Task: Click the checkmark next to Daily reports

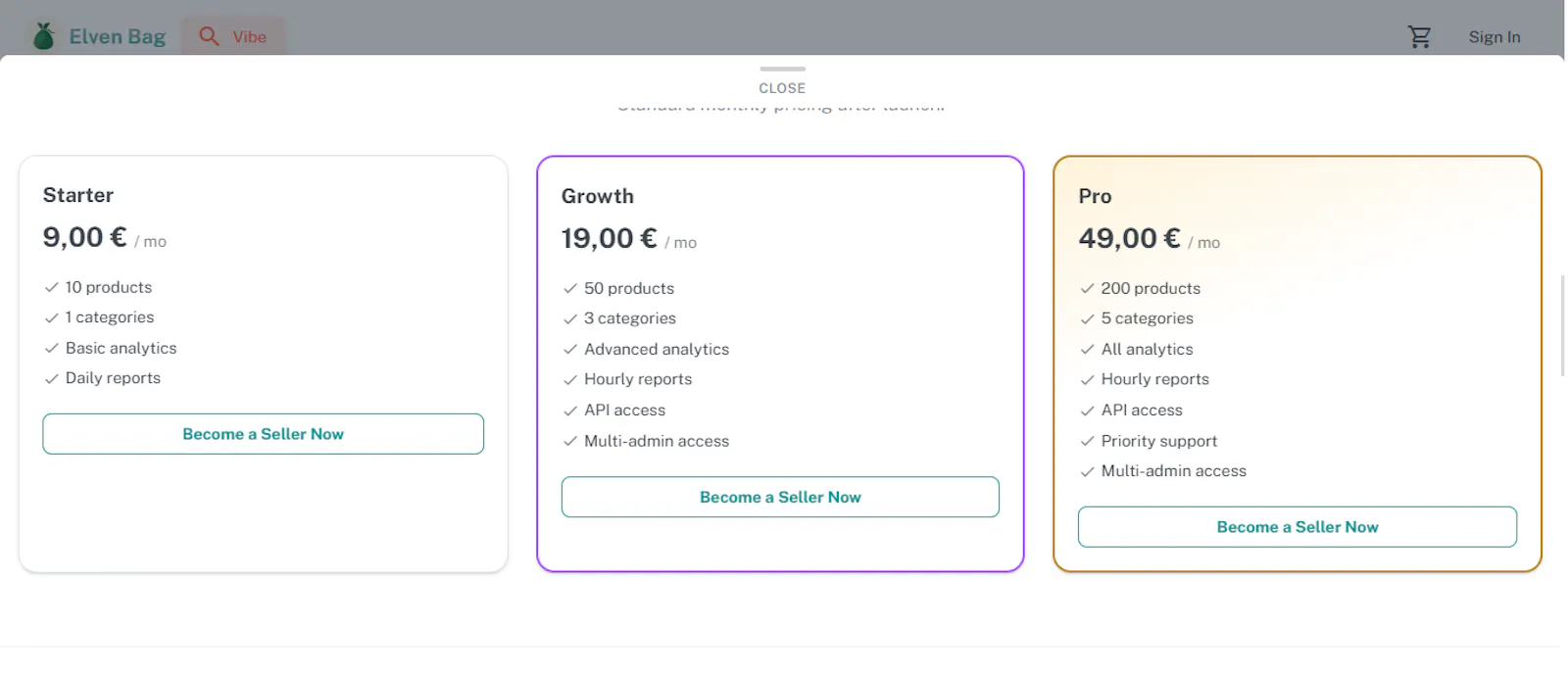Action: 52,378
